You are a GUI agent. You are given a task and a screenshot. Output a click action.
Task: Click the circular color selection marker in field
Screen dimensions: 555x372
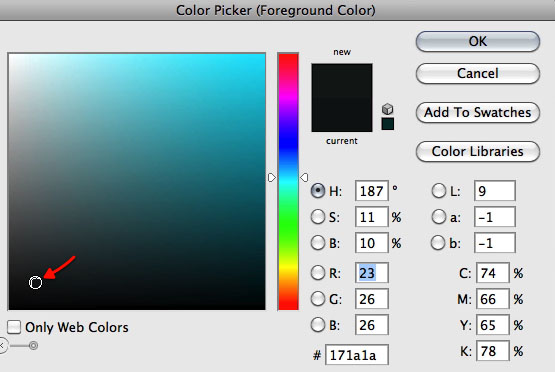coord(35,282)
